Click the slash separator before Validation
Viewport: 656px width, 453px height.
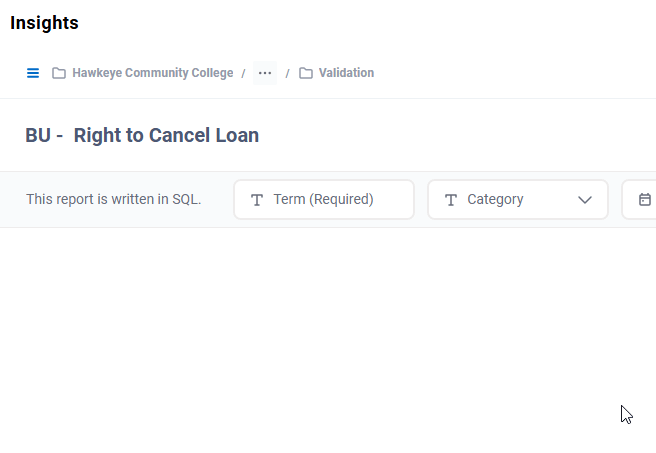(x=288, y=73)
